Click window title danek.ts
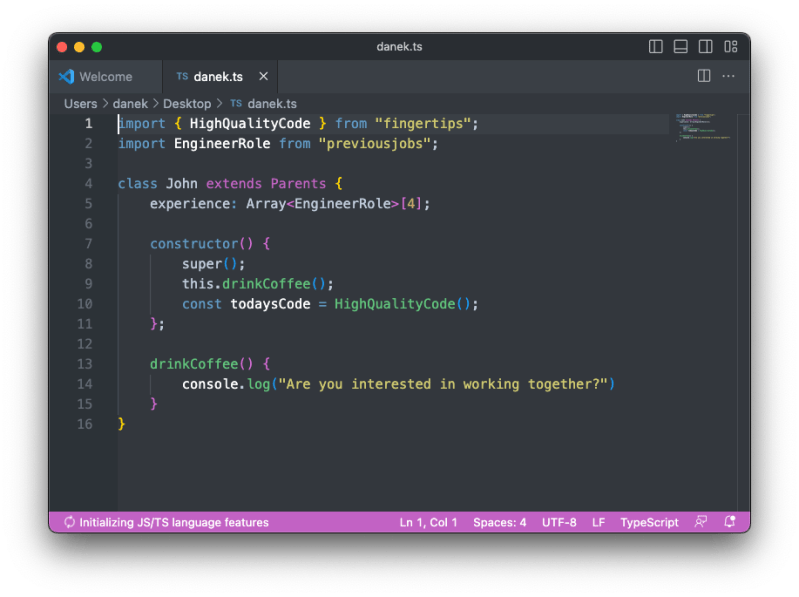The height and width of the screenshot is (597, 799). click(399, 47)
